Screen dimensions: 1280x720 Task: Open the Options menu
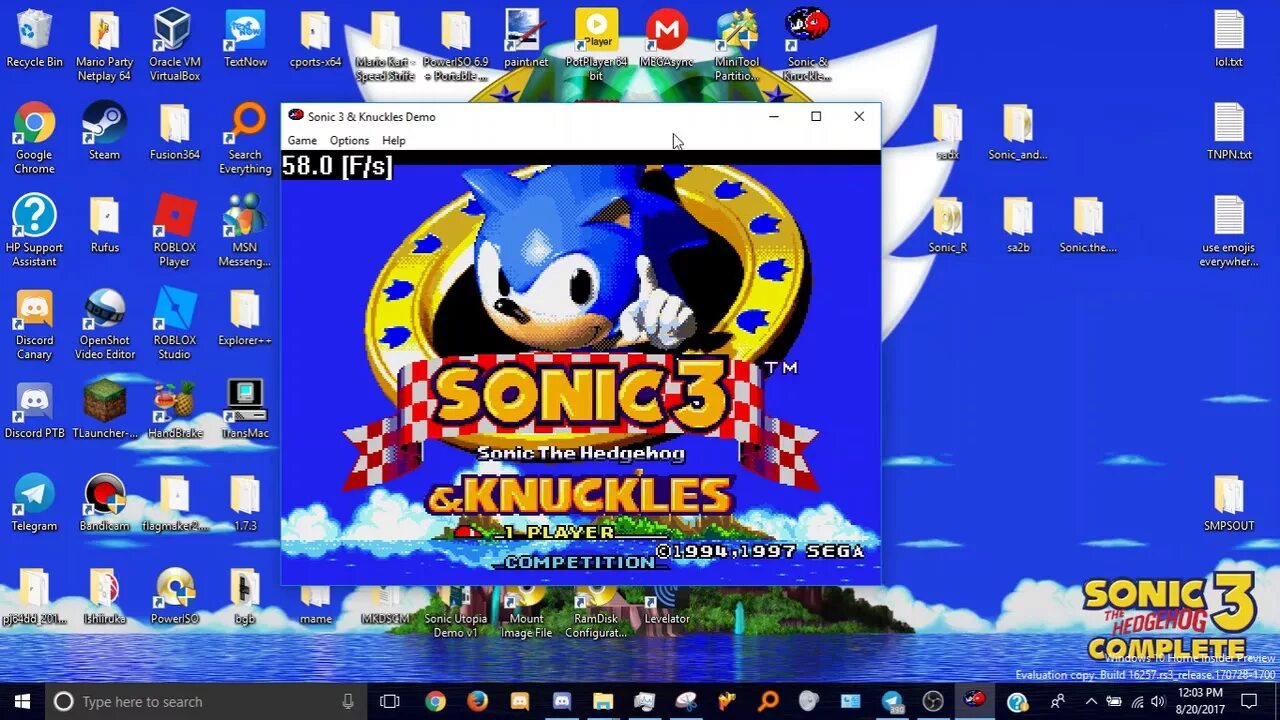[349, 141]
